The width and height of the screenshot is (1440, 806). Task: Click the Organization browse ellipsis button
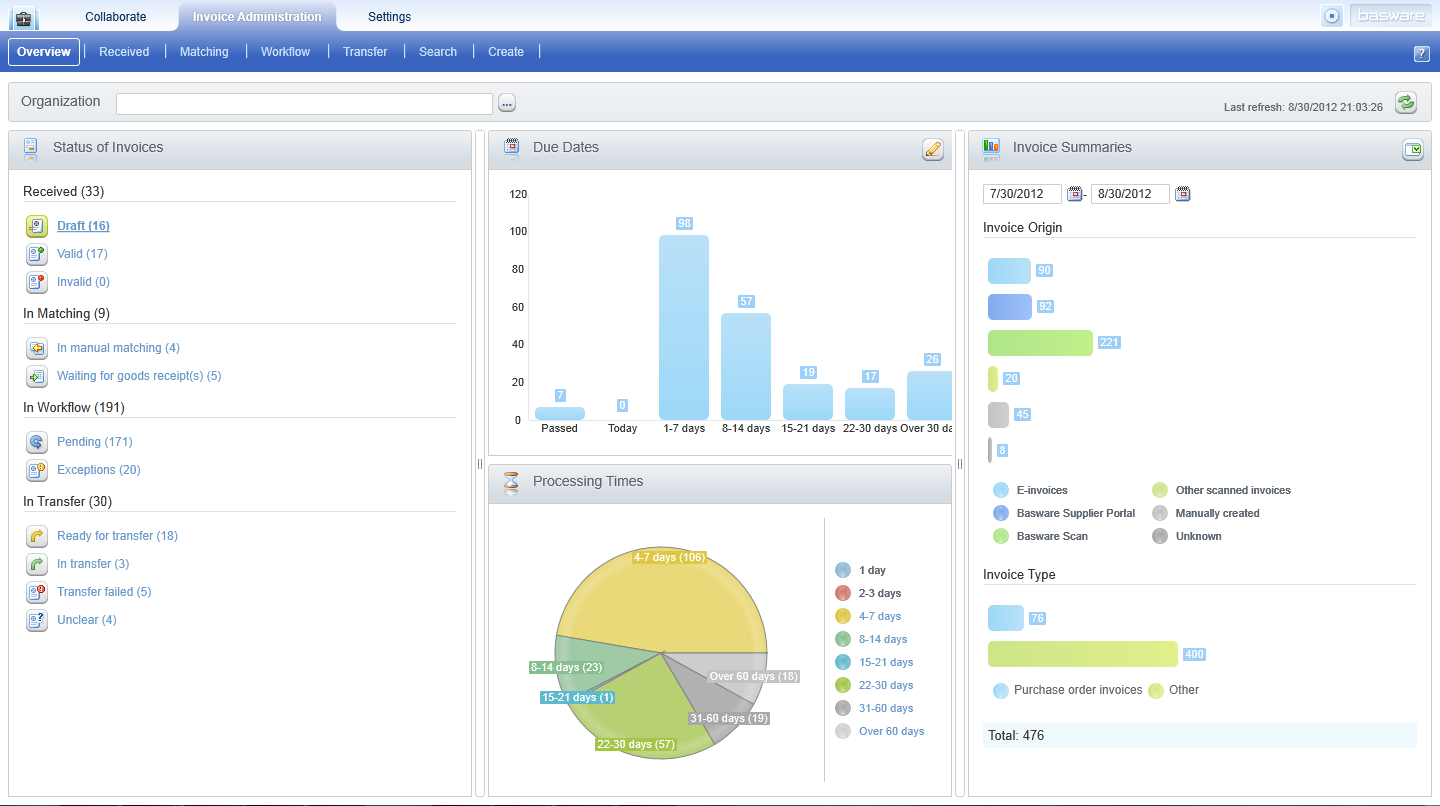(x=507, y=102)
